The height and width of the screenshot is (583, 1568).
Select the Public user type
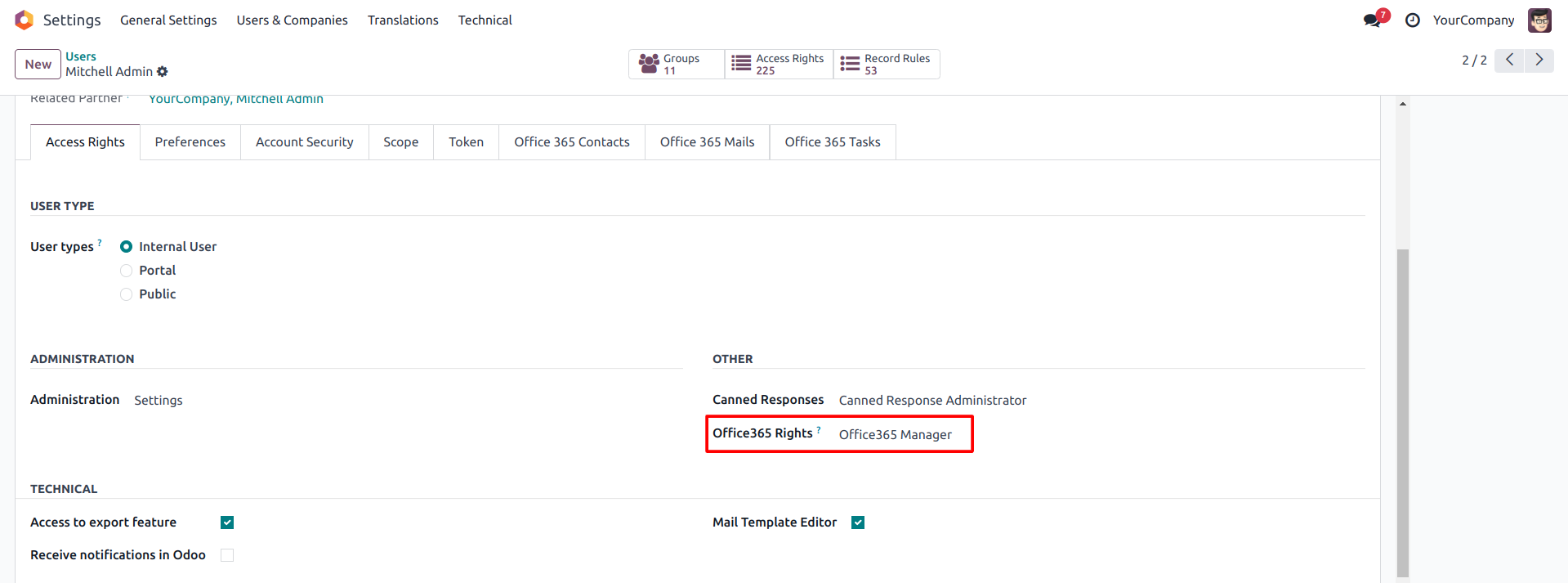(127, 294)
